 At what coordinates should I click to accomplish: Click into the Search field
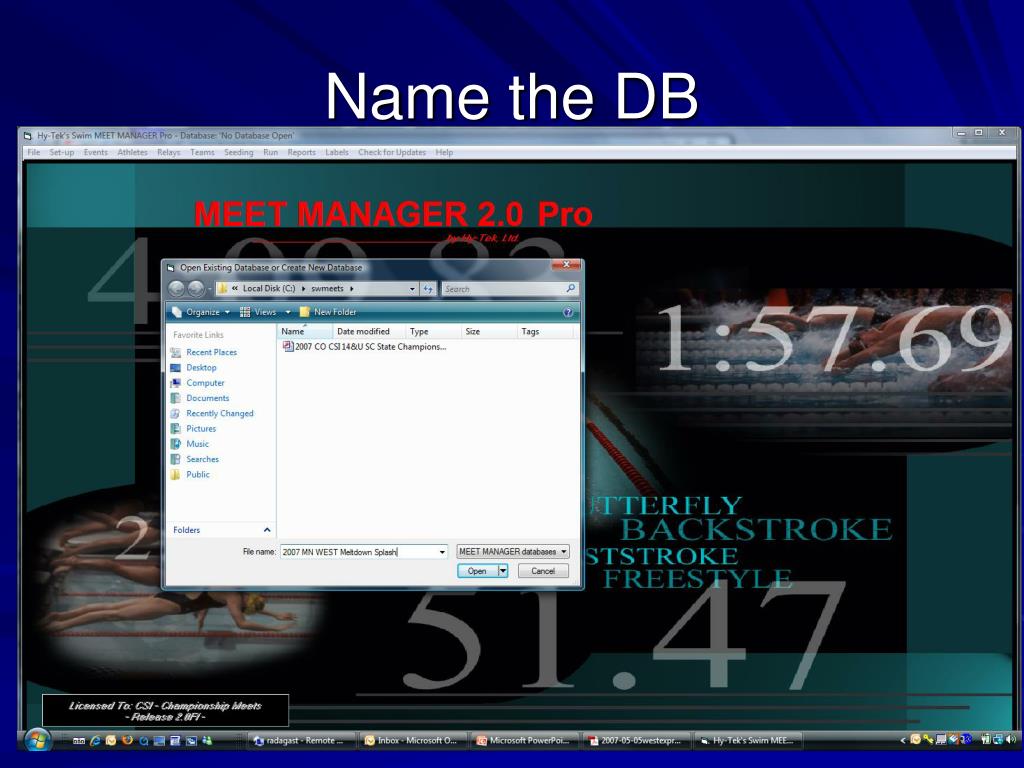pos(503,289)
